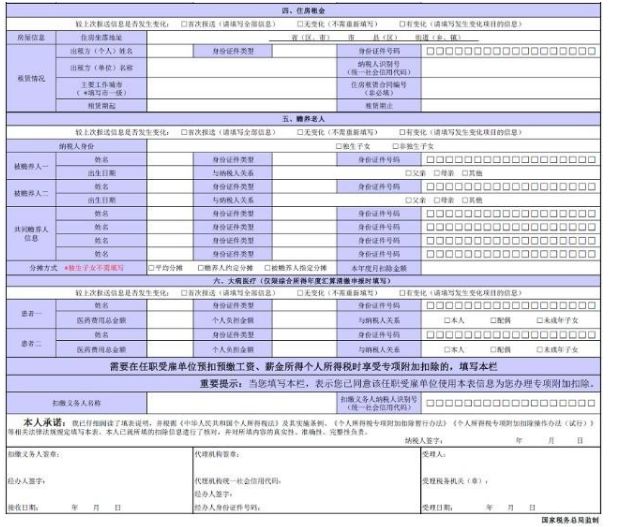Tick 赡养人约定分摊 option
The image size is (618, 527).
pyautogui.click(x=198, y=267)
